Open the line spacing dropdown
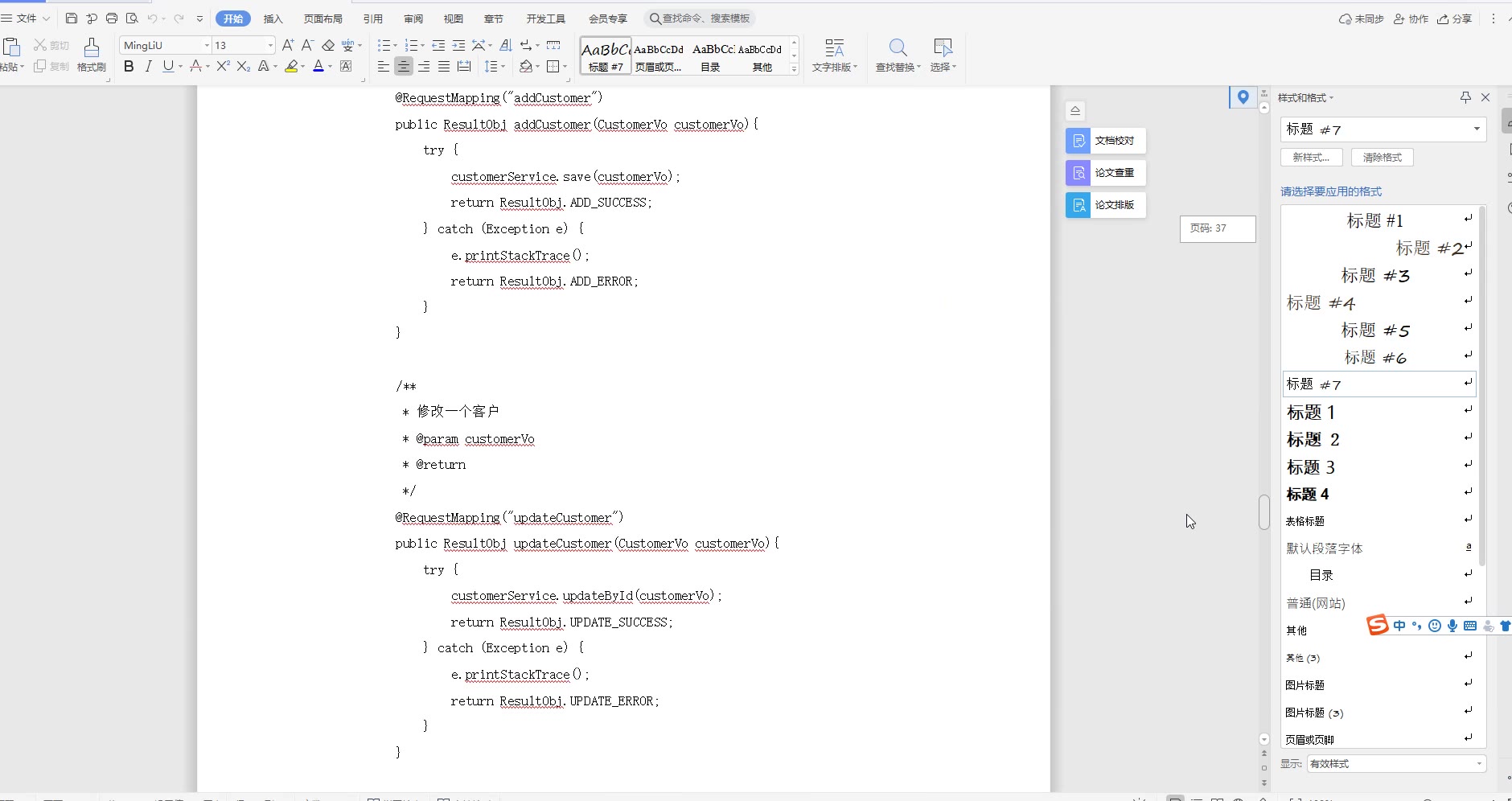This screenshot has width=1512, height=801. [x=503, y=67]
